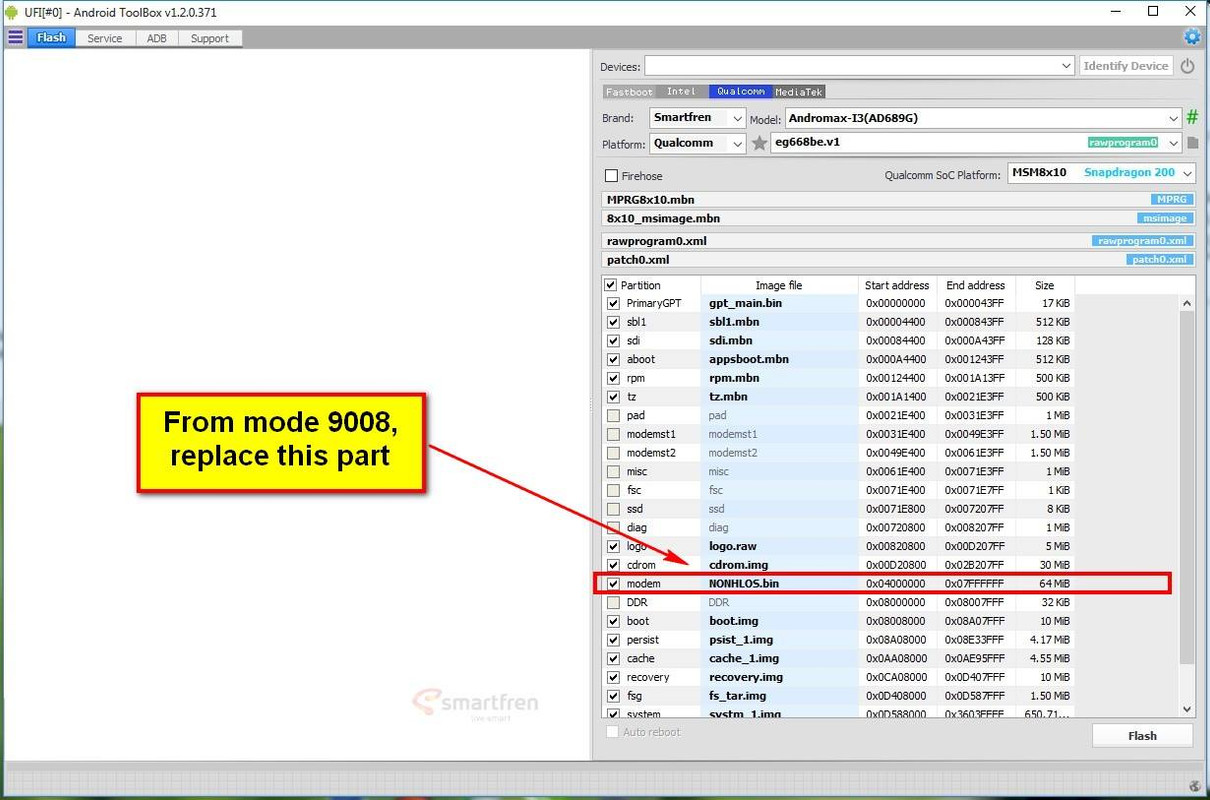
Task: Select the gpt_main.bin image file cell
Action: click(779, 303)
